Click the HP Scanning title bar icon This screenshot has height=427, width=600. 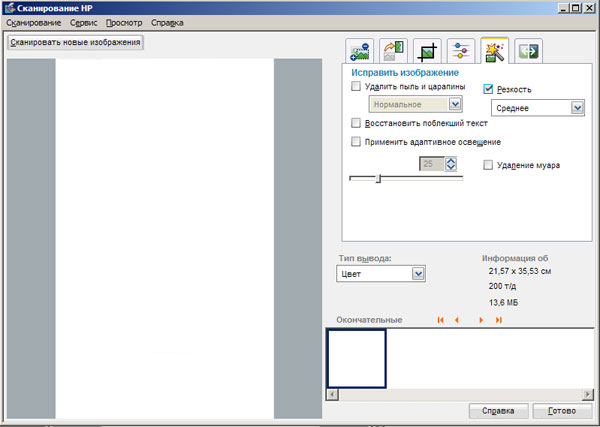click(9, 8)
